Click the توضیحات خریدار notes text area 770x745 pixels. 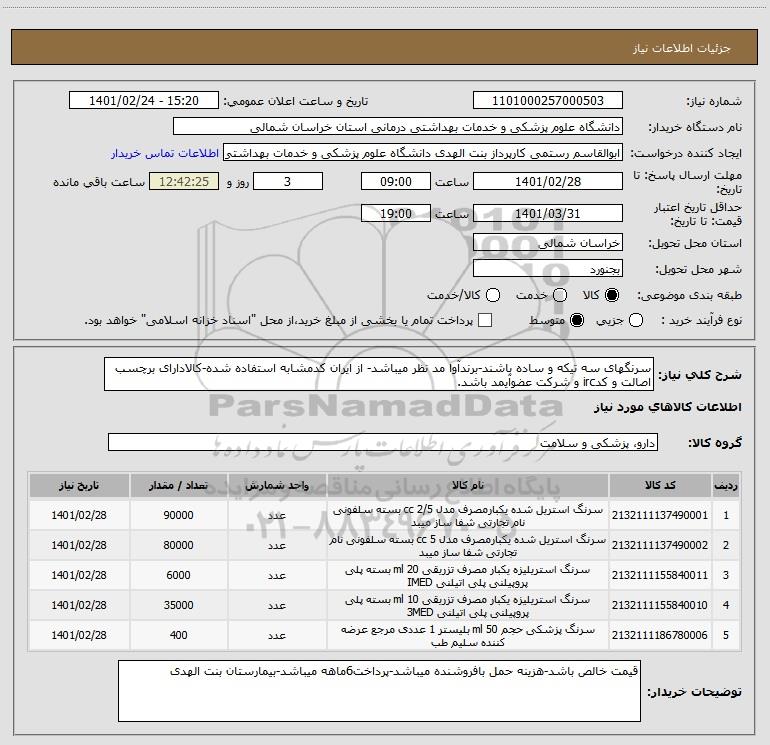click(380, 690)
